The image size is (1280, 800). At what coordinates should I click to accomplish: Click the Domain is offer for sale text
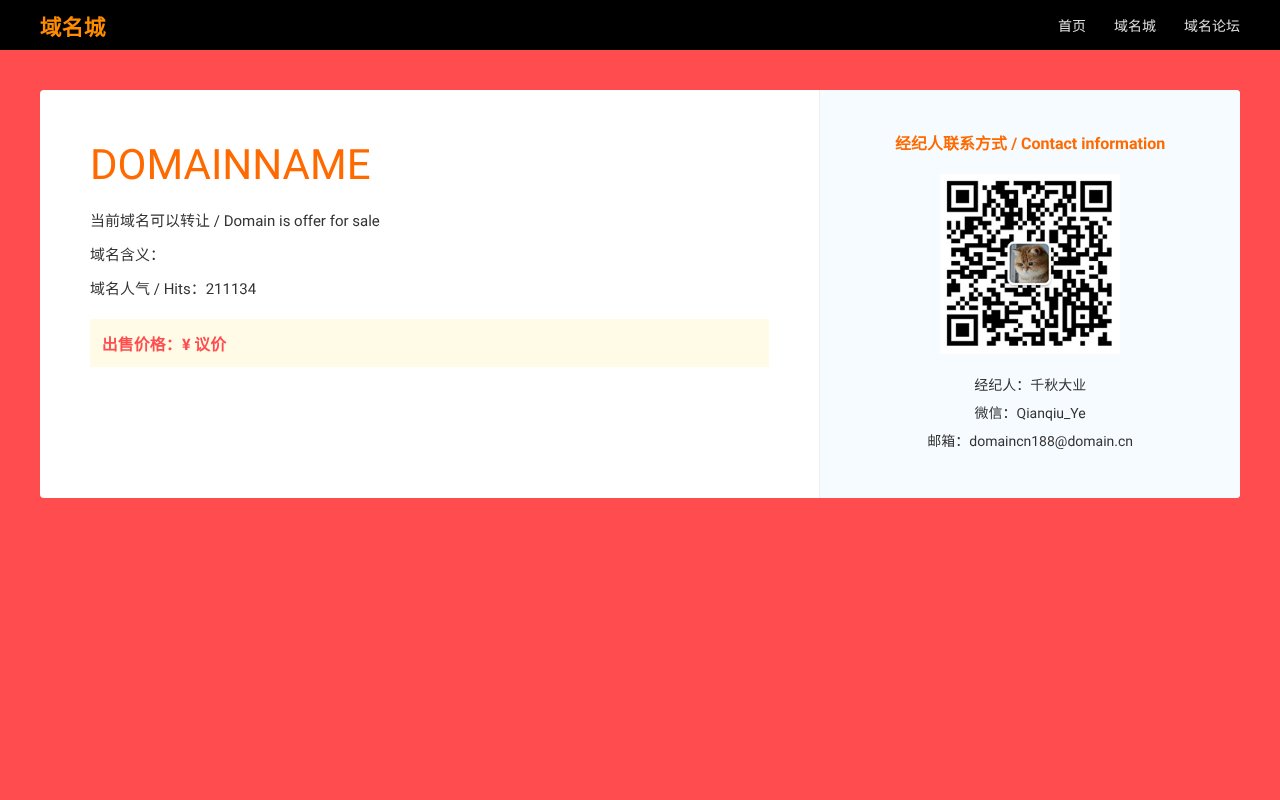pos(300,221)
